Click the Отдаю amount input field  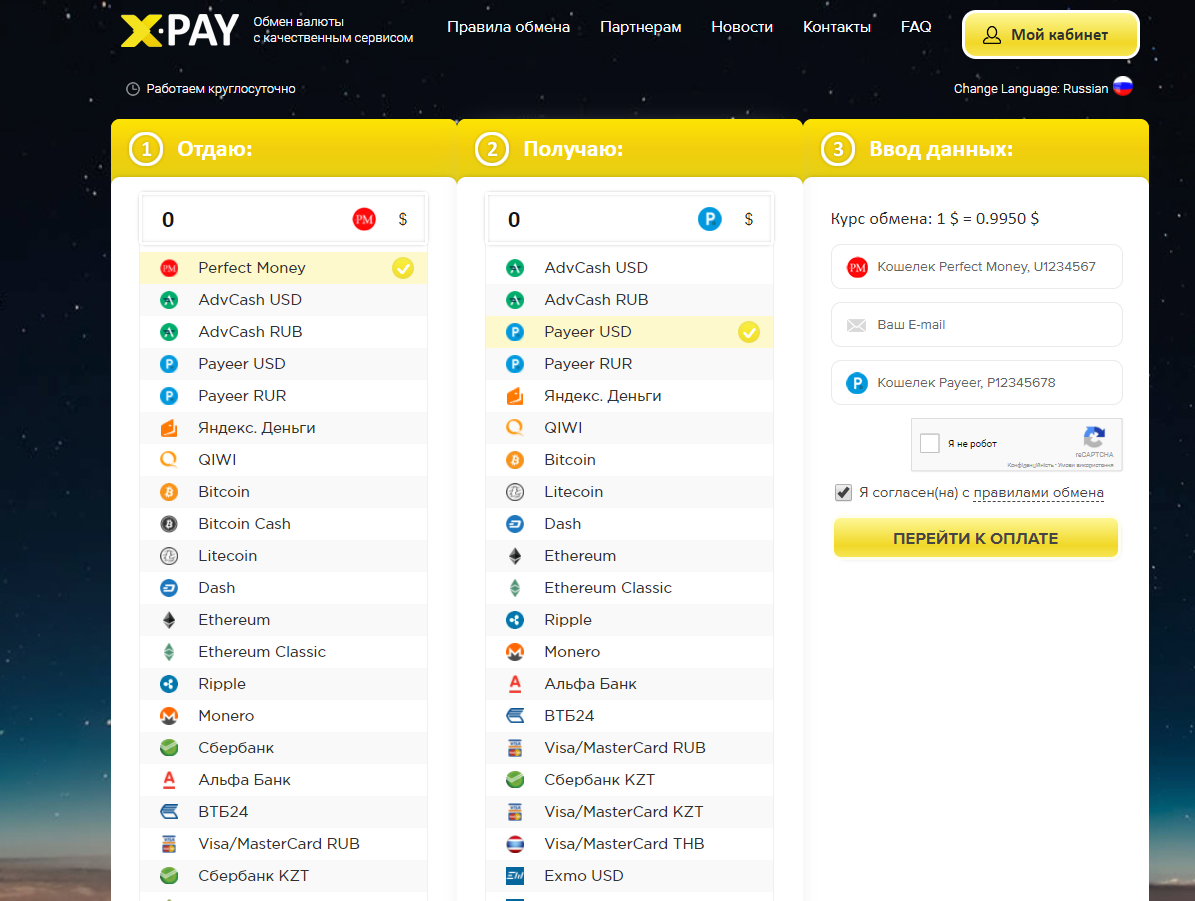tap(284, 220)
